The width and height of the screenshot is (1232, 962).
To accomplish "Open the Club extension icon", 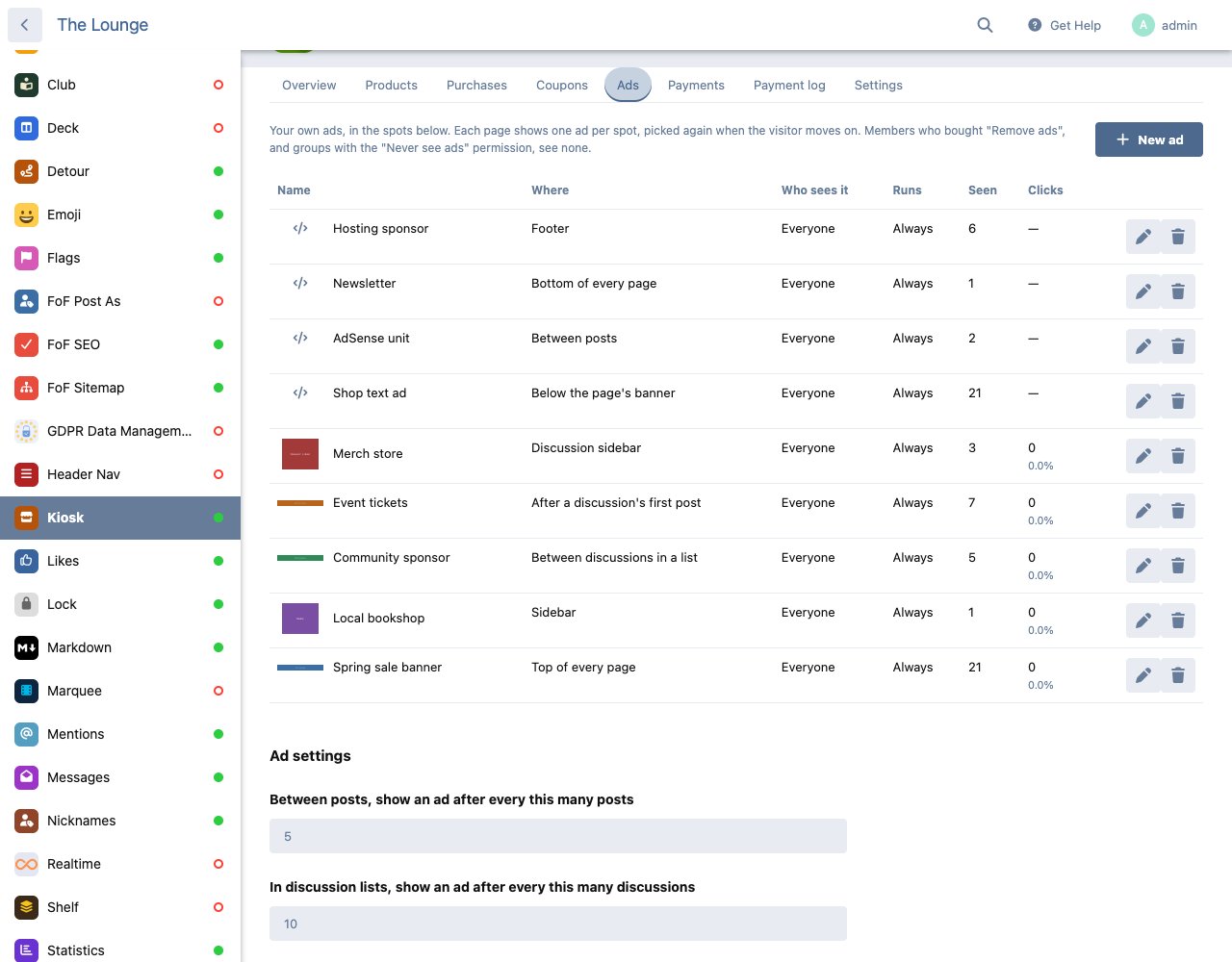I will click(x=27, y=85).
